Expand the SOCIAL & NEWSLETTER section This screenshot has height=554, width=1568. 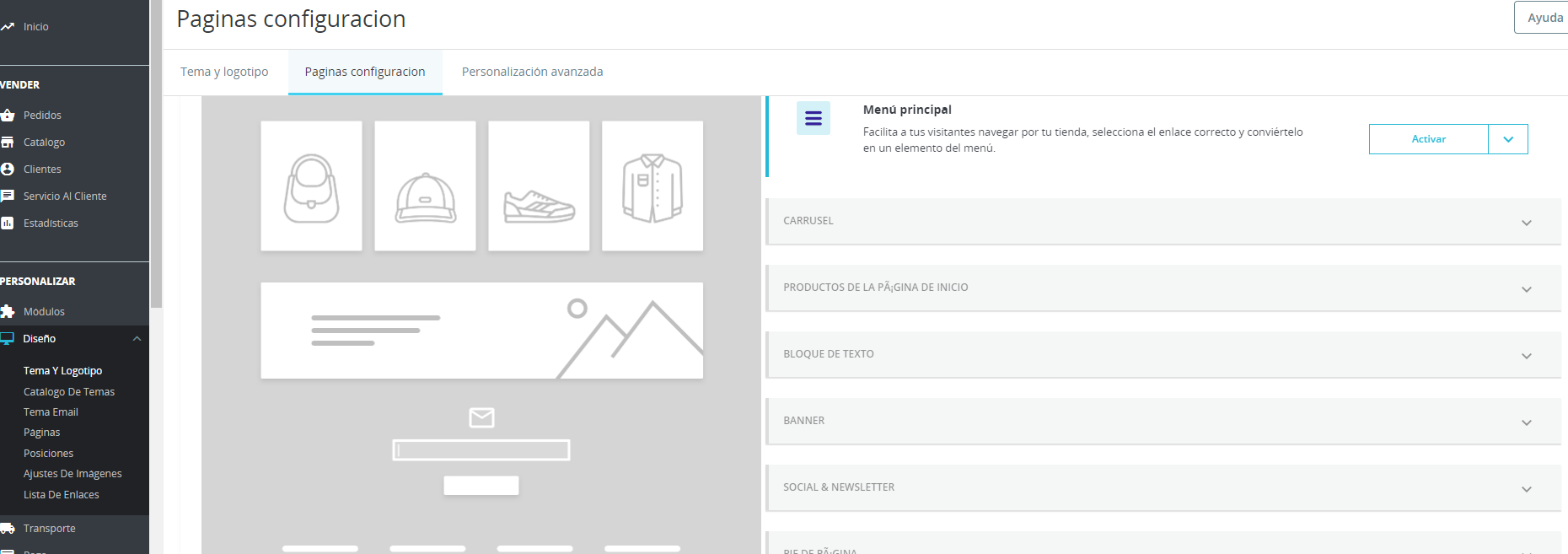point(1163,487)
